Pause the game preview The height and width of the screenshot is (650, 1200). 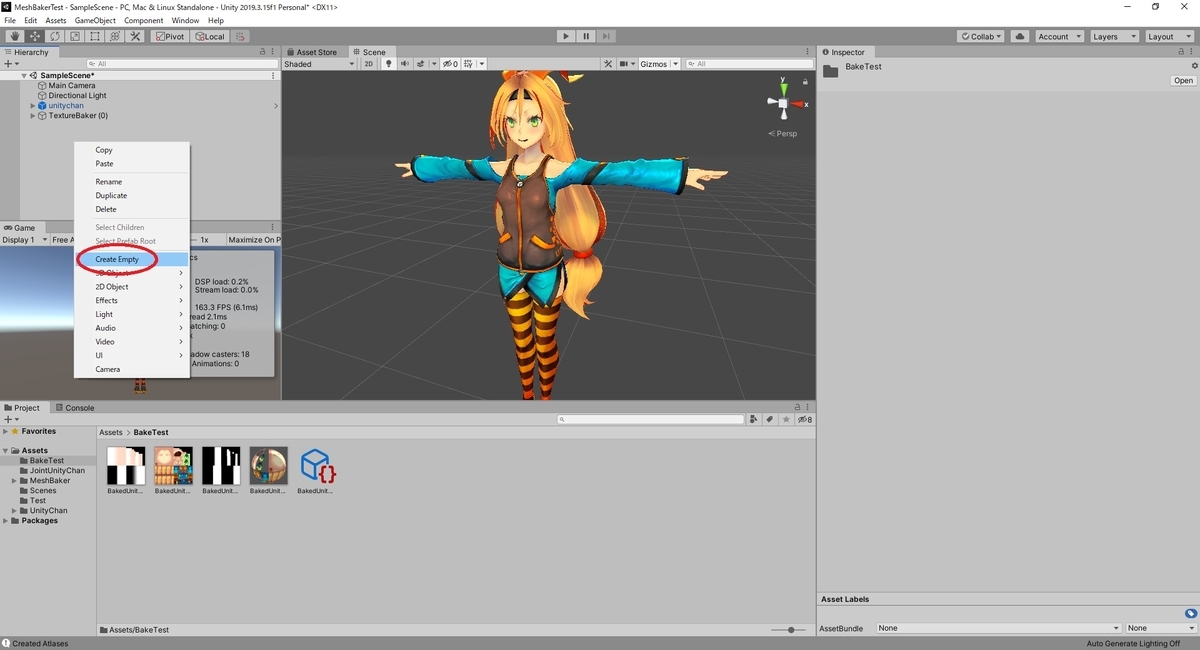[586, 36]
